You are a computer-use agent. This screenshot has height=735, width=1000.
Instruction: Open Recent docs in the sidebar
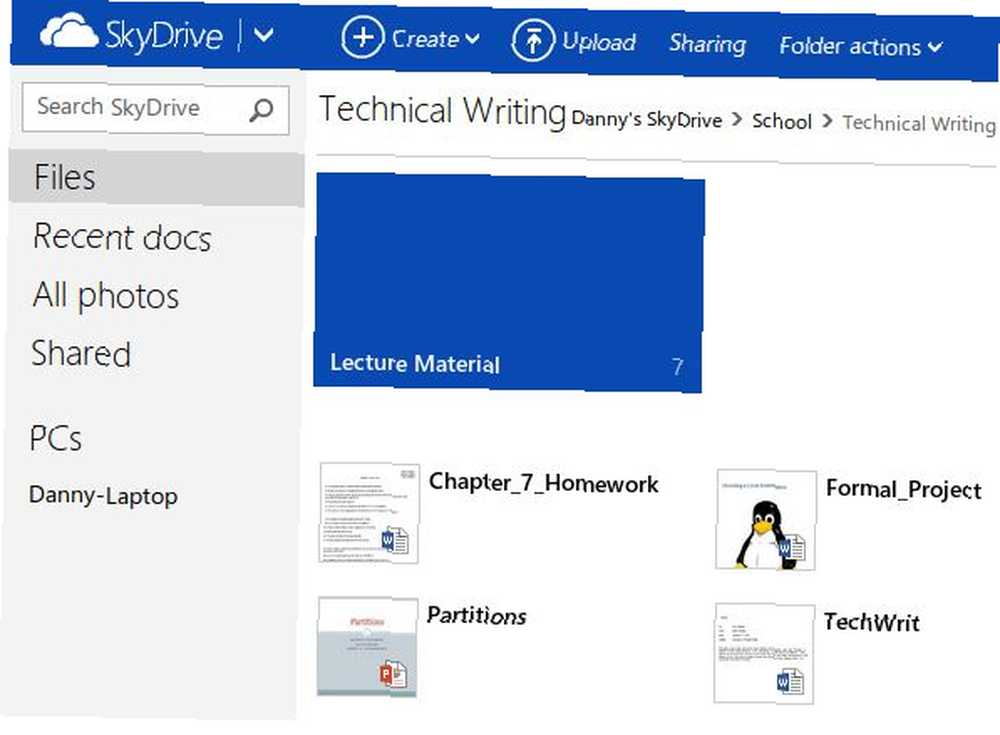(122, 237)
